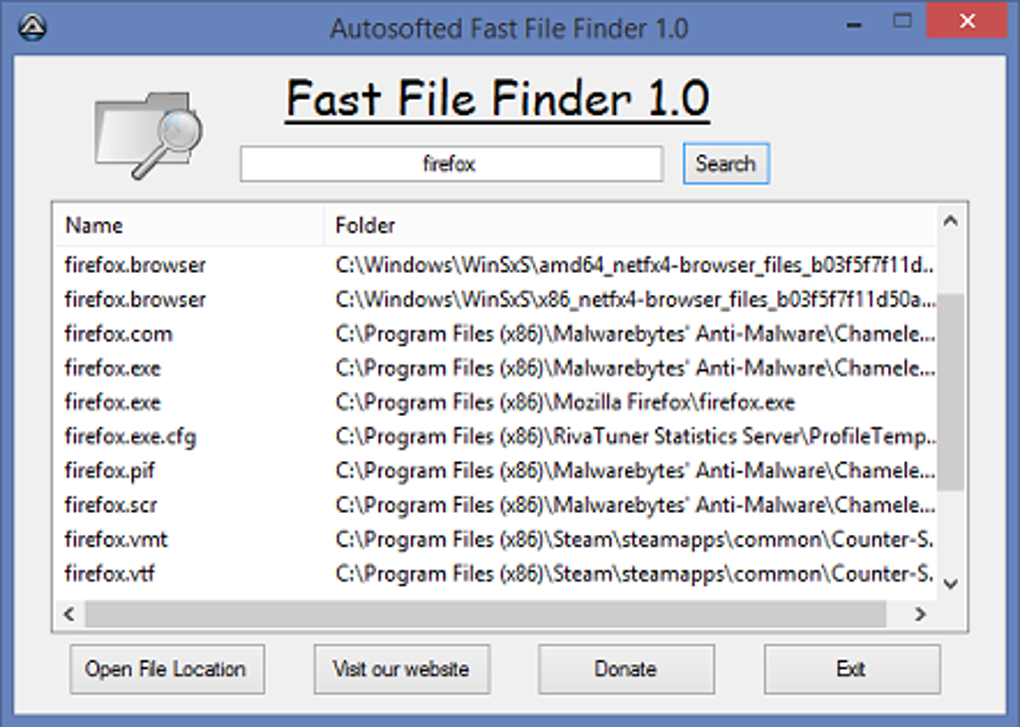Sort results by Name column header

pyautogui.click(x=190, y=225)
